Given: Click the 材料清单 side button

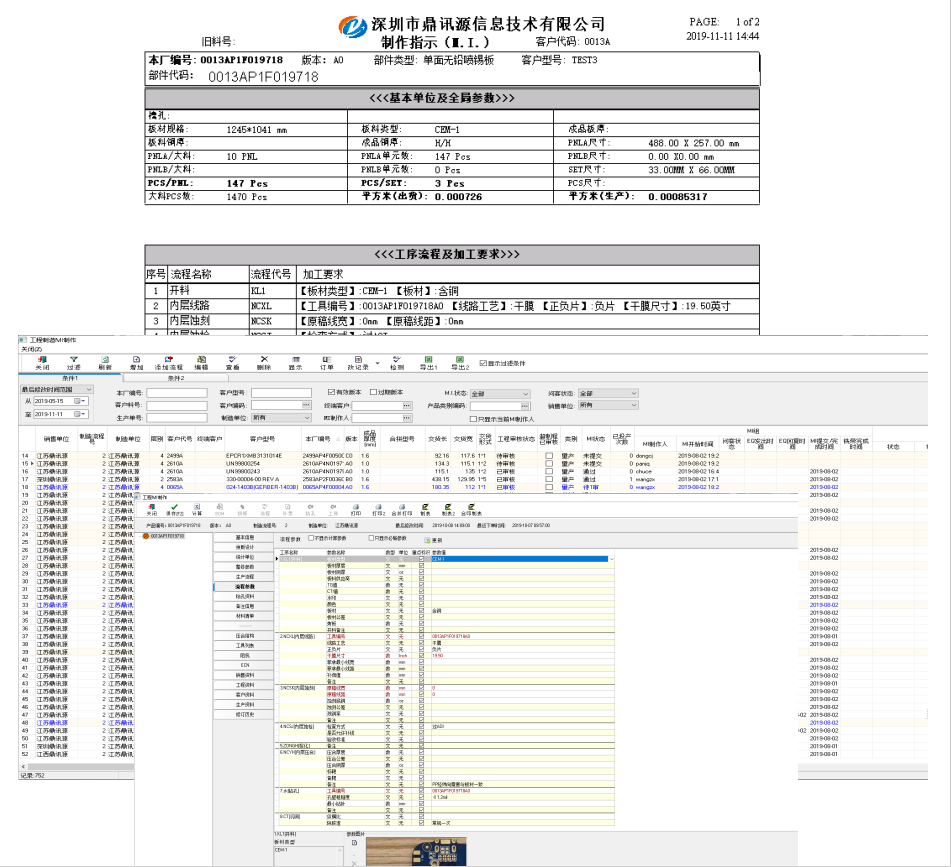Looking at the screenshot, I should (x=245, y=616).
